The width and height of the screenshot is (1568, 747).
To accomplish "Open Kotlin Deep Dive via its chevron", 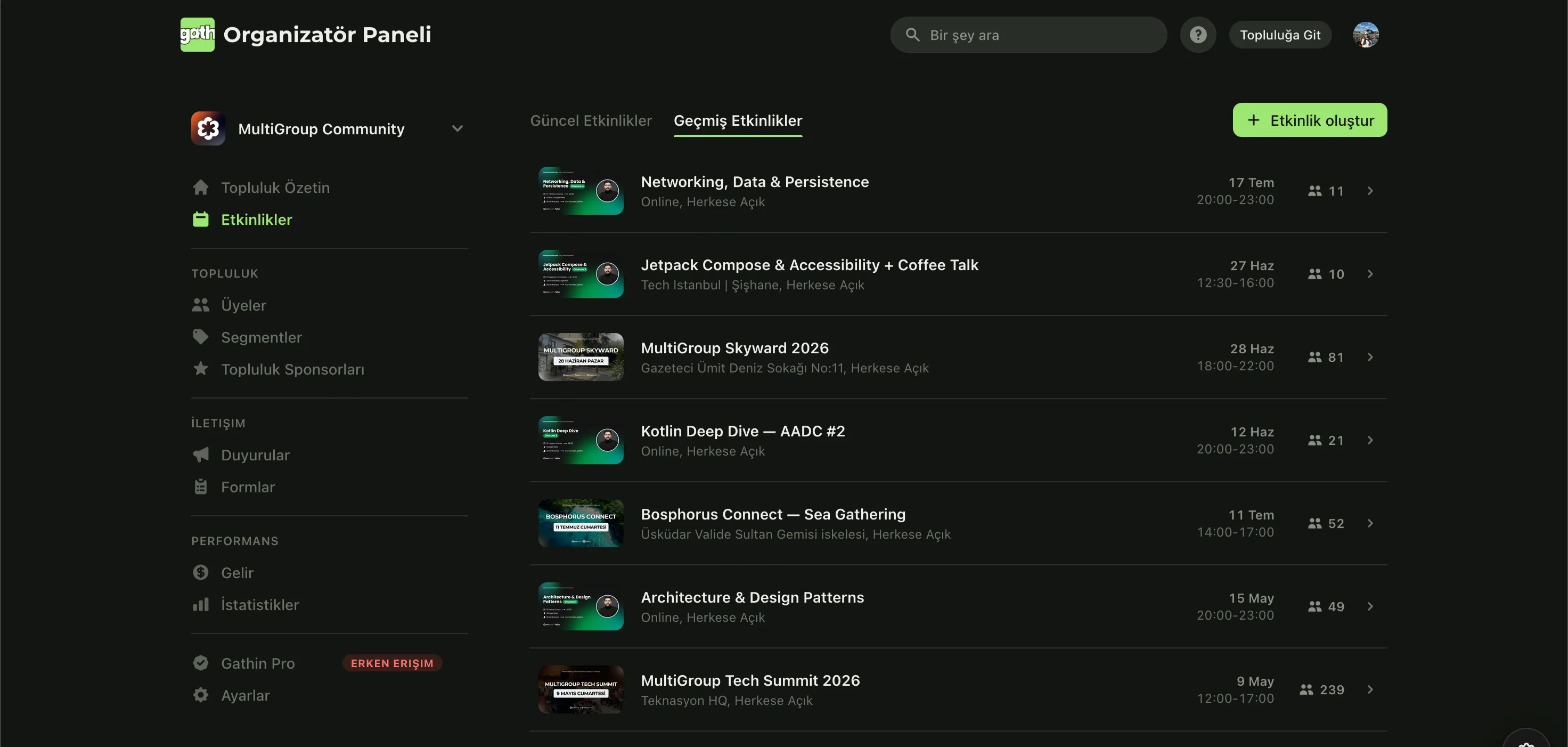I will coord(1370,440).
